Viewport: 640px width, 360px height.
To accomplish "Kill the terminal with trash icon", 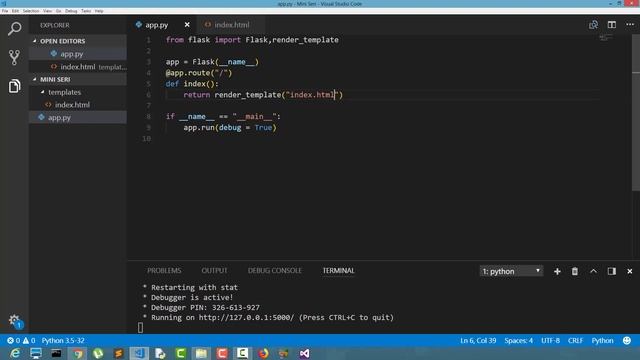I will 575,271.
